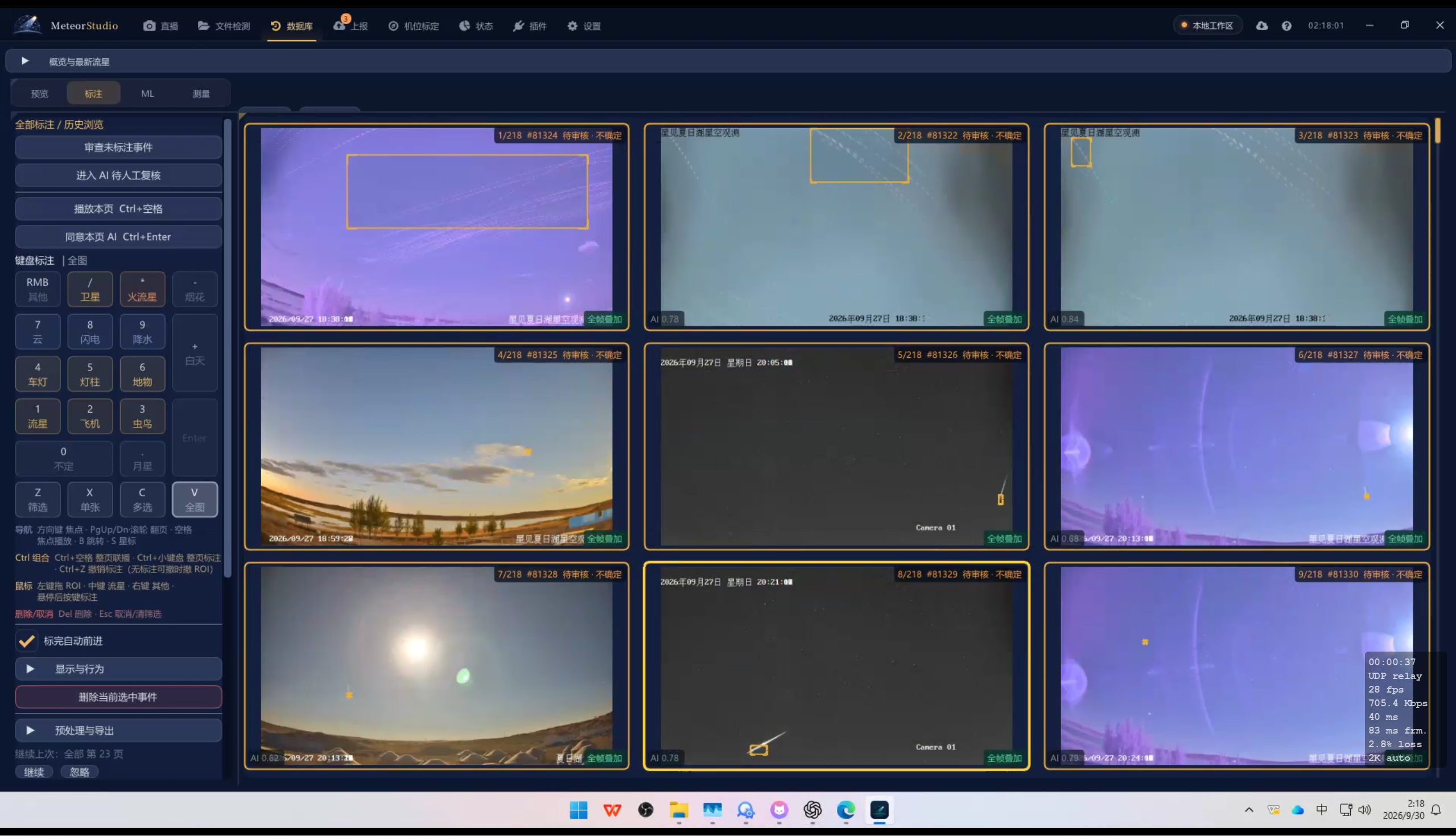Open the notification bell in system tray
This screenshot has width=1456, height=836.
tap(1436, 810)
